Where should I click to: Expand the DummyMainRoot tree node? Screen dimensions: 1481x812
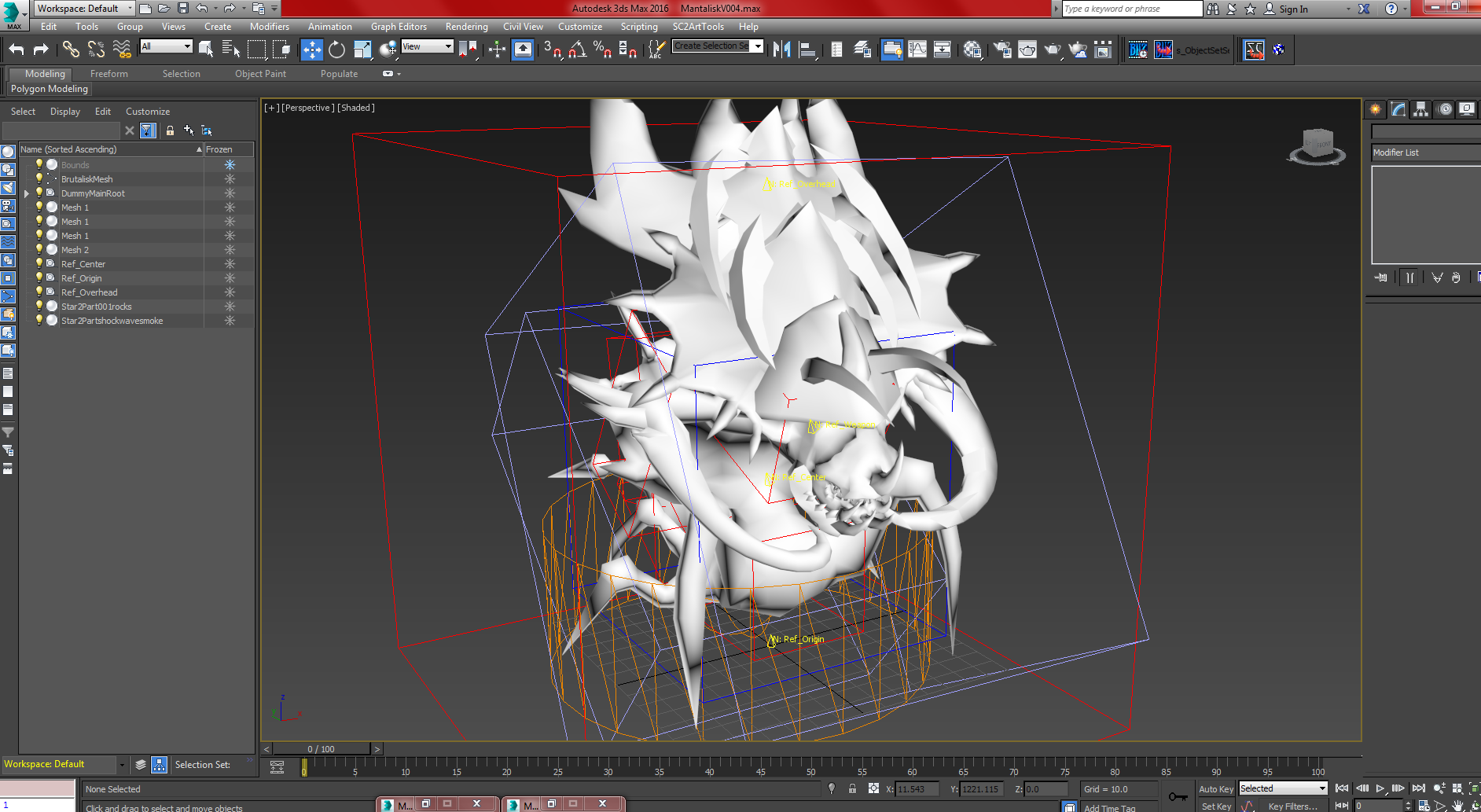pyautogui.click(x=27, y=193)
